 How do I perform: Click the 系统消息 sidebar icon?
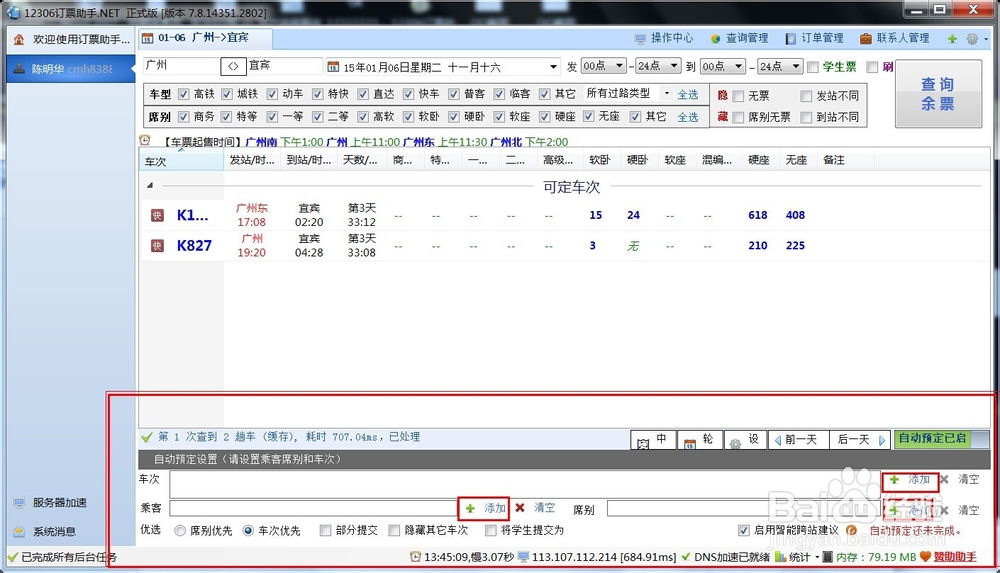[x=19, y=532]
